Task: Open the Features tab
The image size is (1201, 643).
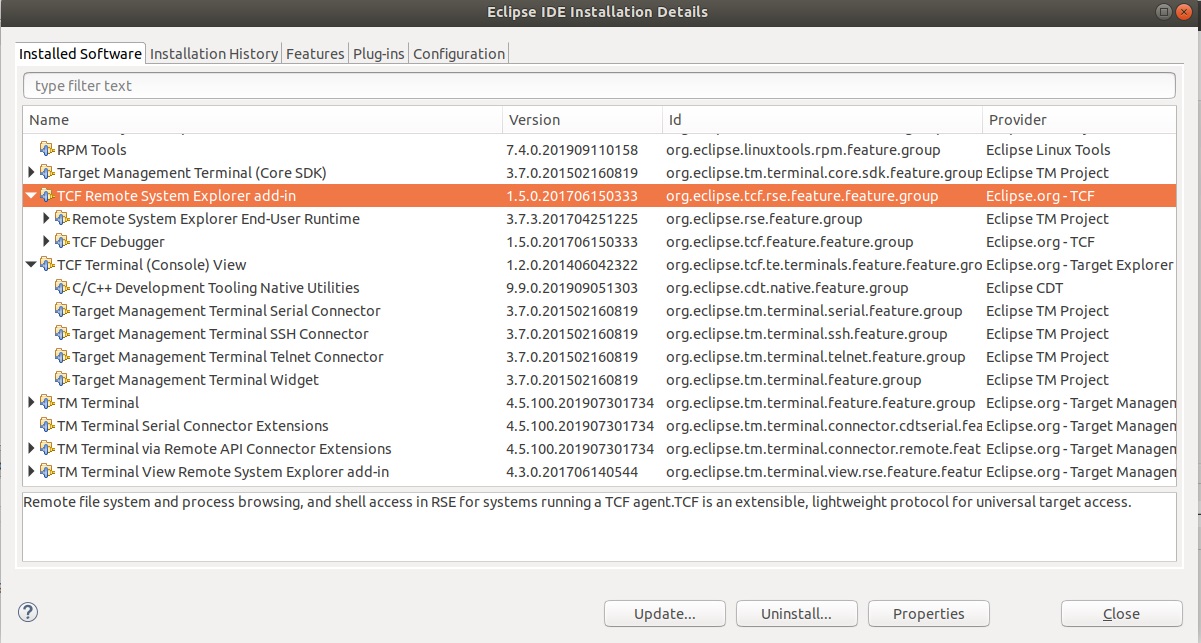Action: 315,54
